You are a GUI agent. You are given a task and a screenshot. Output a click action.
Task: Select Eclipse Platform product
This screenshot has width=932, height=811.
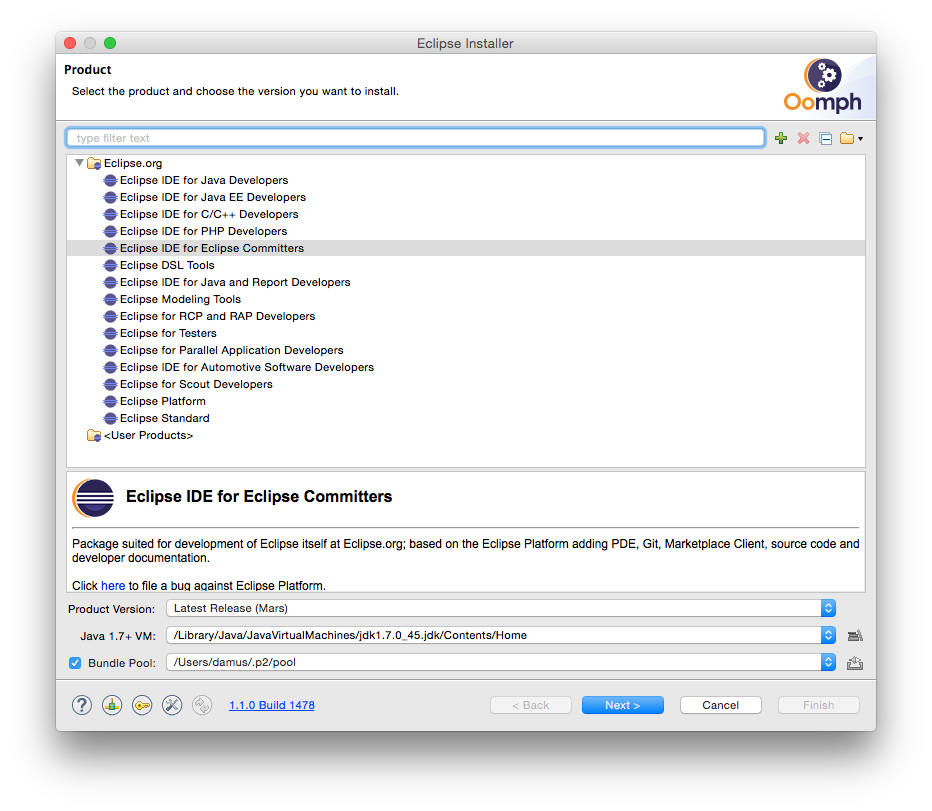(163, 401)
